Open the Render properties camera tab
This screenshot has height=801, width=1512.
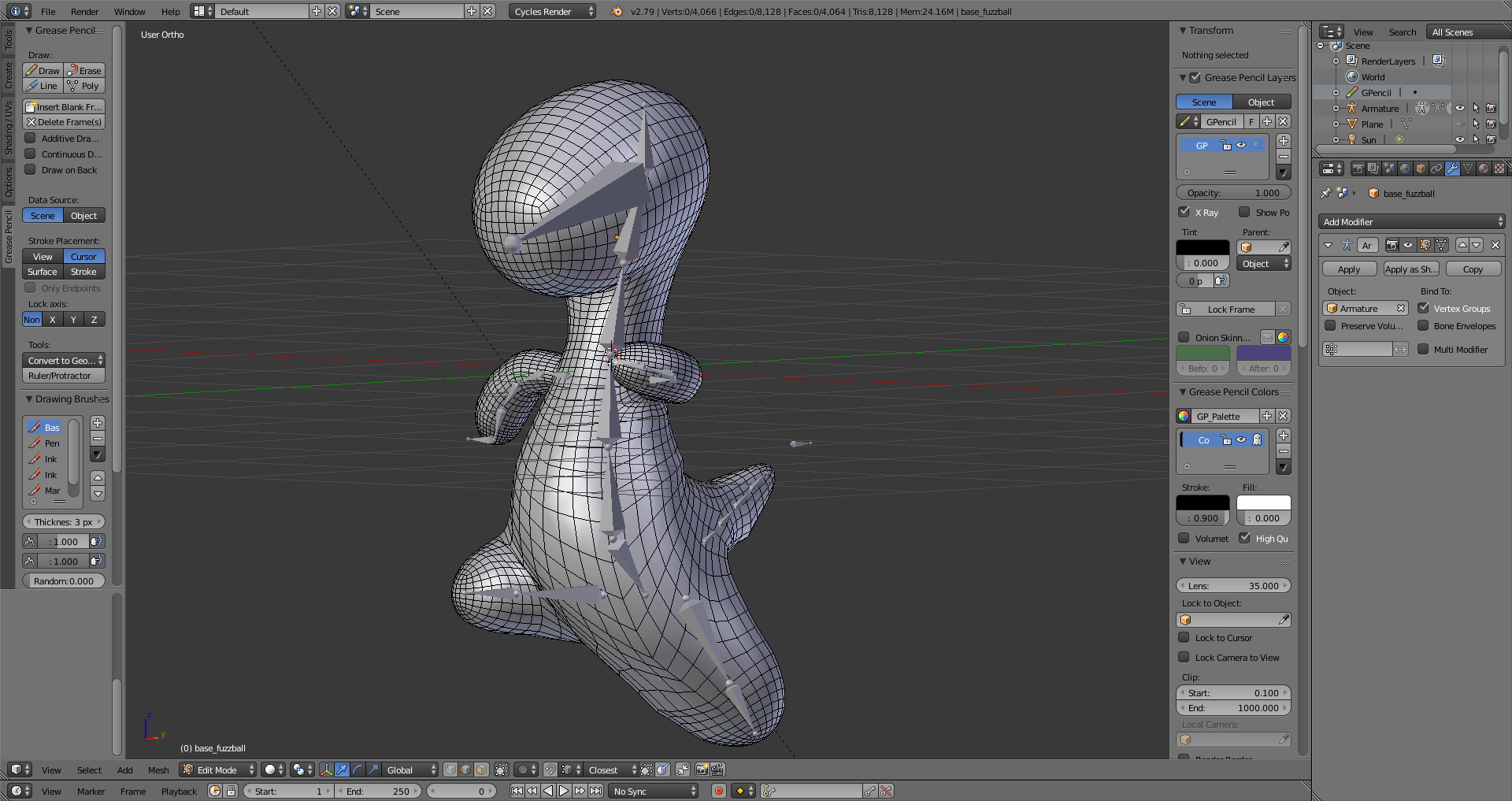(x=1358, y=169)
